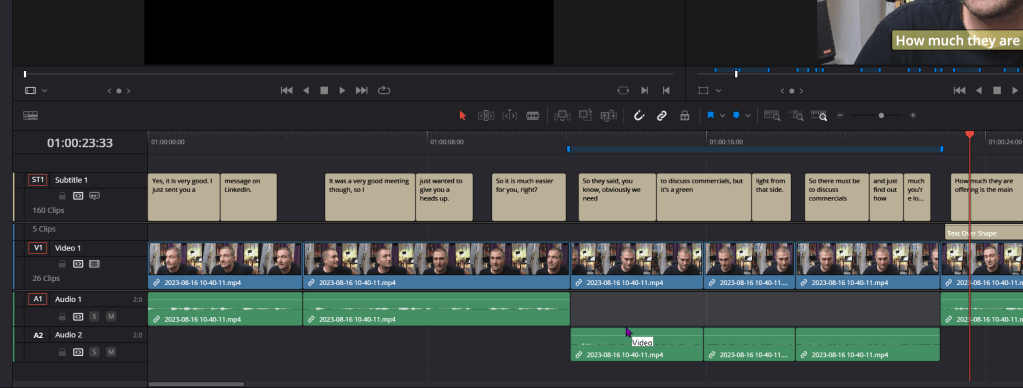Play forward in the source viewer
The height and width of the screenshot is (388, 1023).
point(343,91)
